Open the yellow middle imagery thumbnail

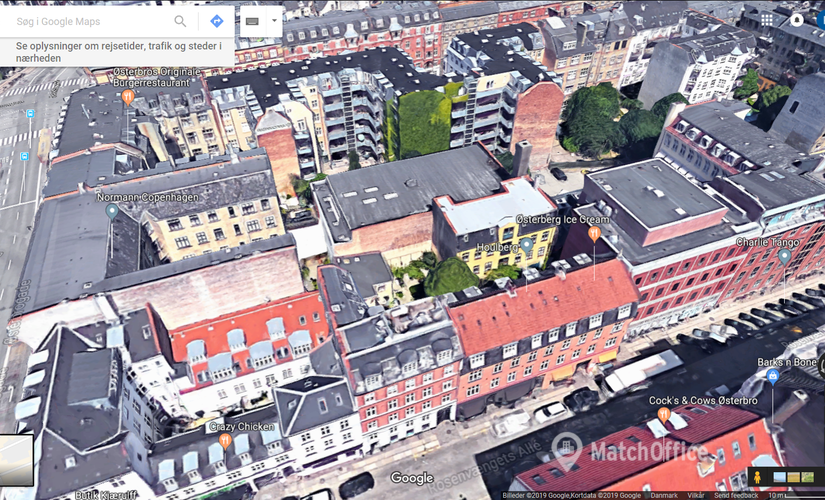[x=793, y=477]
